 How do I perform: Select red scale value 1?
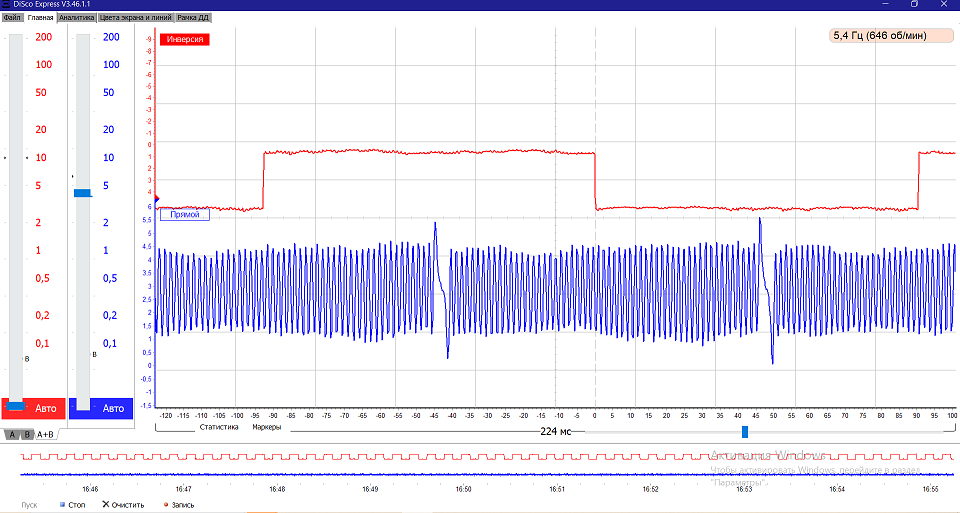tap(38, 250)
